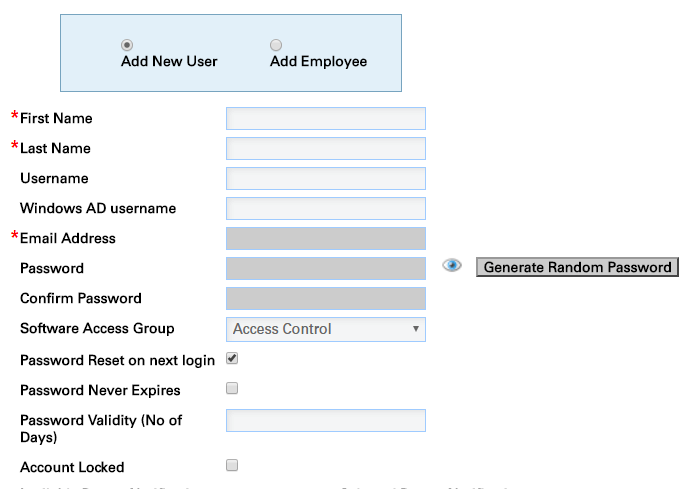Show password using the eye icon
690x489 pixels.
click(452, 266)
